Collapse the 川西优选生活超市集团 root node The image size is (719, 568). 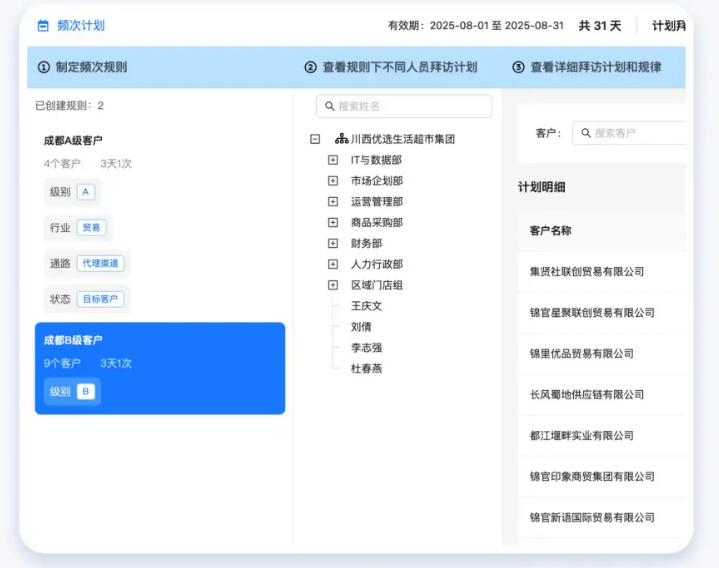[315, 139]
